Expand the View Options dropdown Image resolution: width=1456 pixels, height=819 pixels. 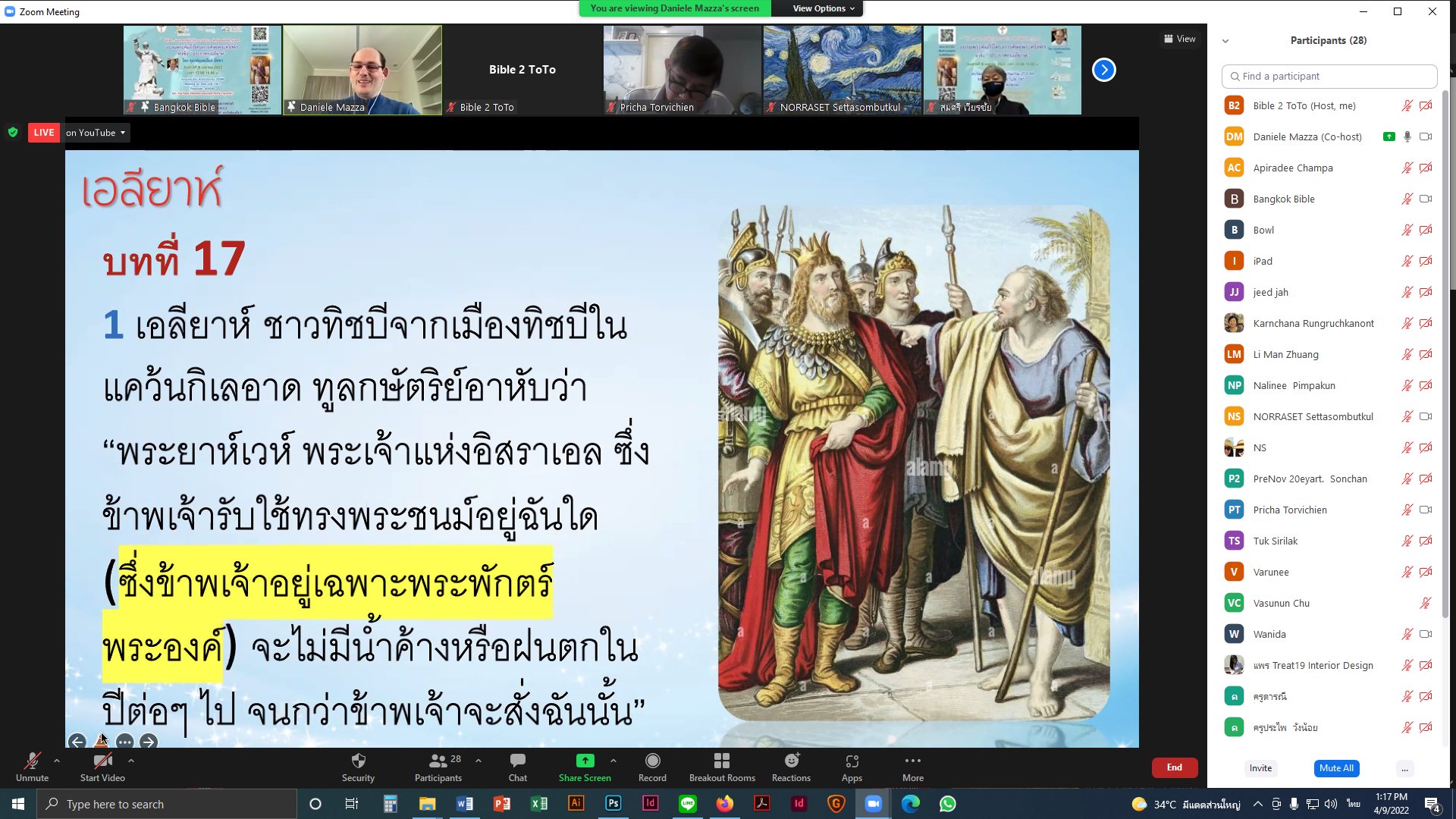(824, 8)
